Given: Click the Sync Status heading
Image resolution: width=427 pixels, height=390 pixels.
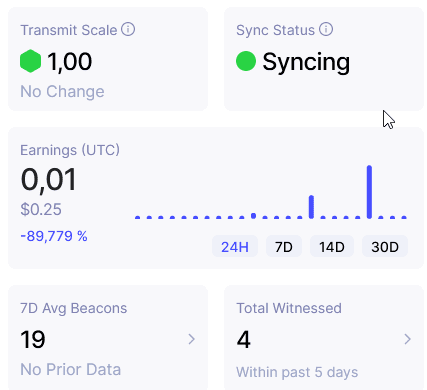Looking at the screenshot, I should (x=275, y=30).
